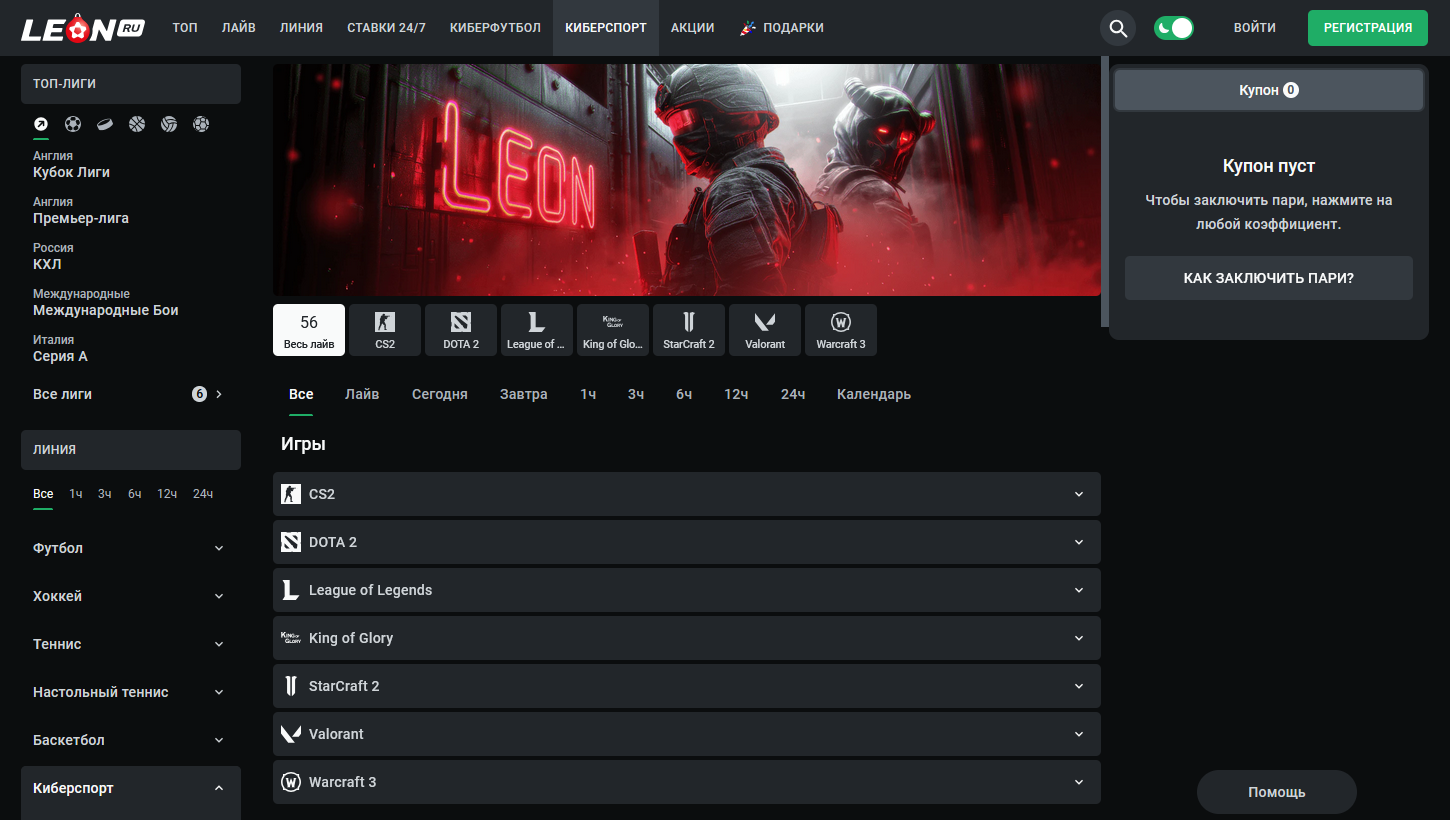Click the King of Glory logo in Игры list

tap(291, 638)
